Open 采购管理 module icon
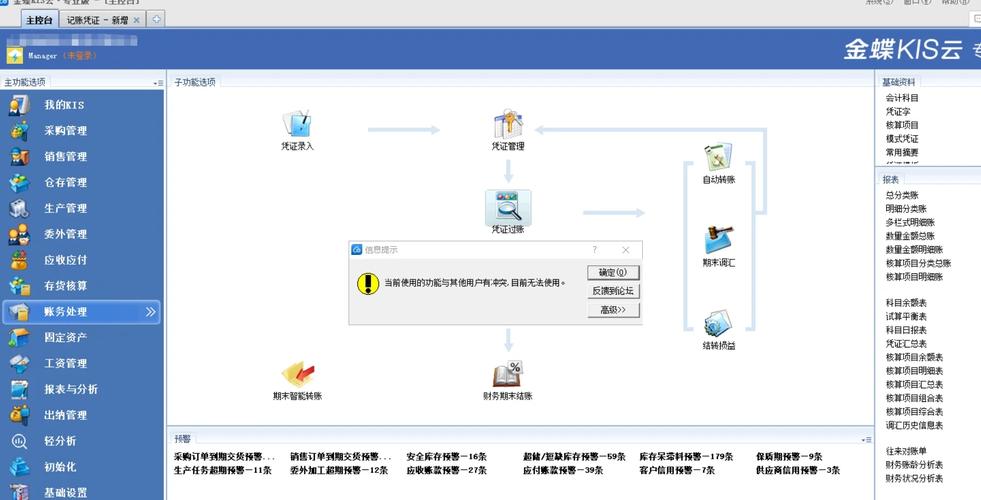 pos(19,131)
